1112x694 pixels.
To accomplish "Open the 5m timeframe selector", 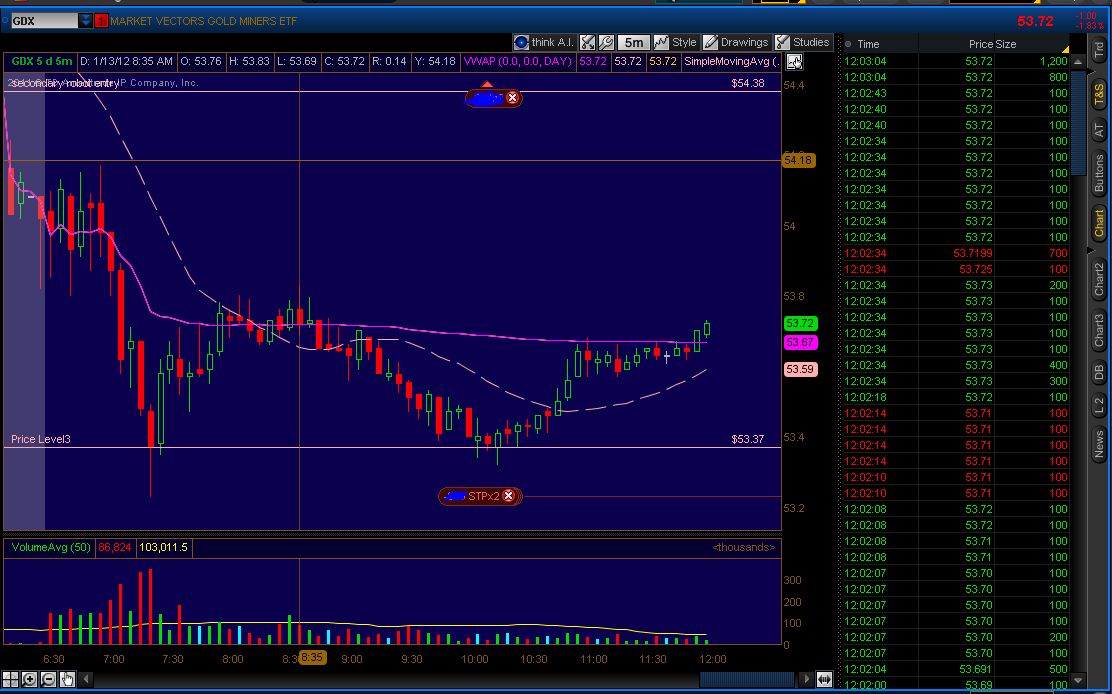I will [x=633, y=42].
